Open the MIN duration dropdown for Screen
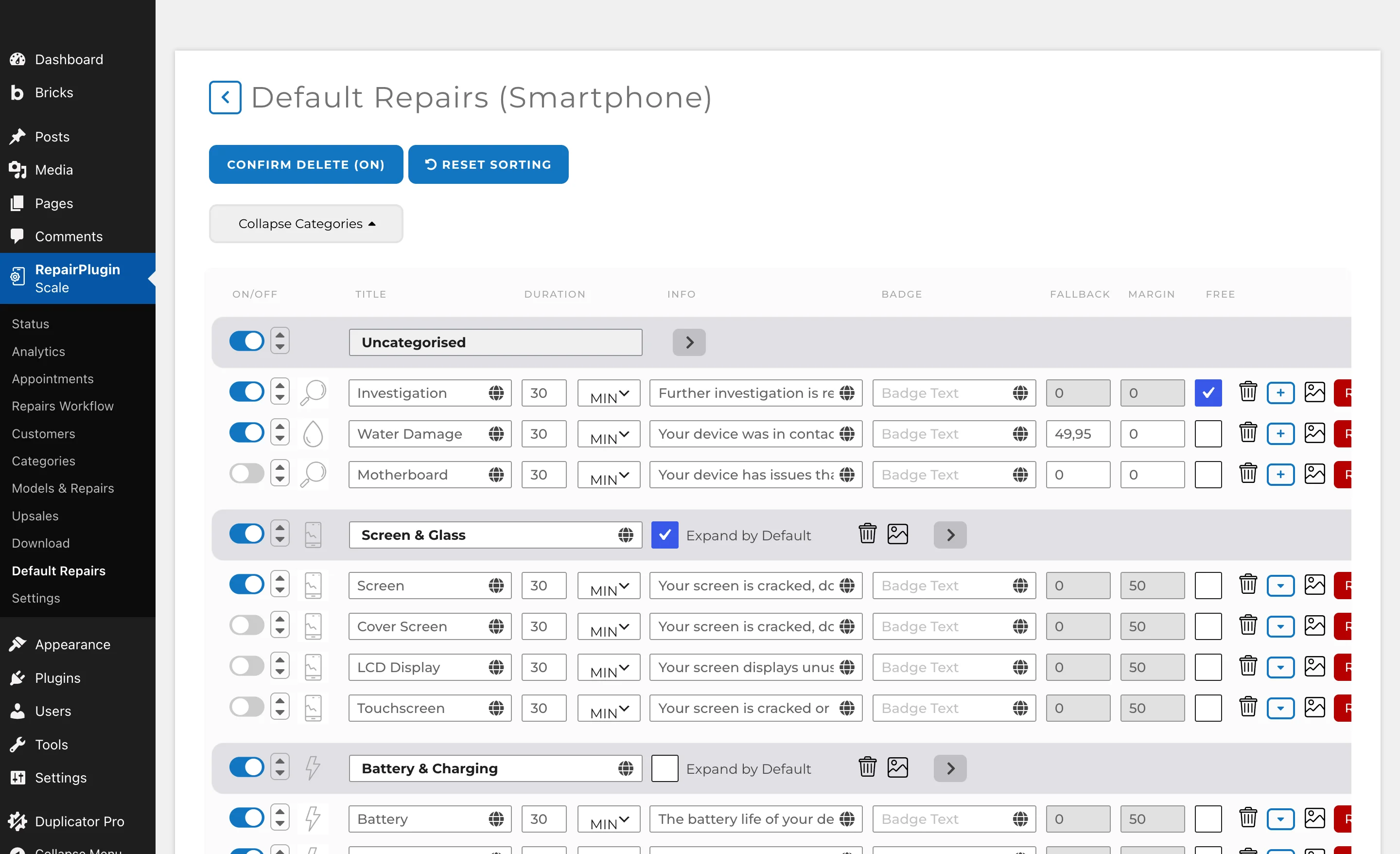Viewport: 1400px width, 854px height. (609, 586)
